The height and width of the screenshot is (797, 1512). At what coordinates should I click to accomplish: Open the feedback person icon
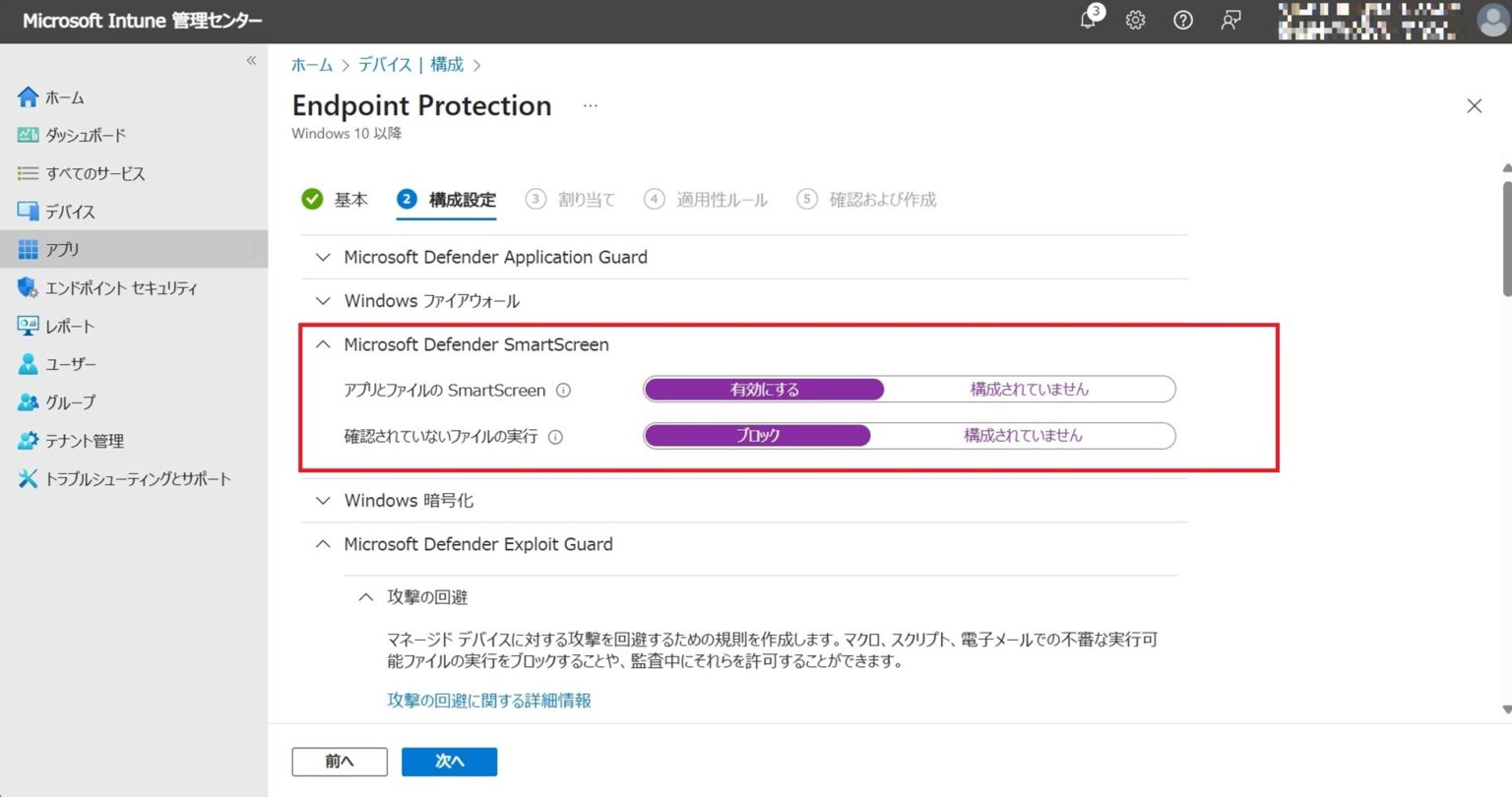tap(1230, 20)
